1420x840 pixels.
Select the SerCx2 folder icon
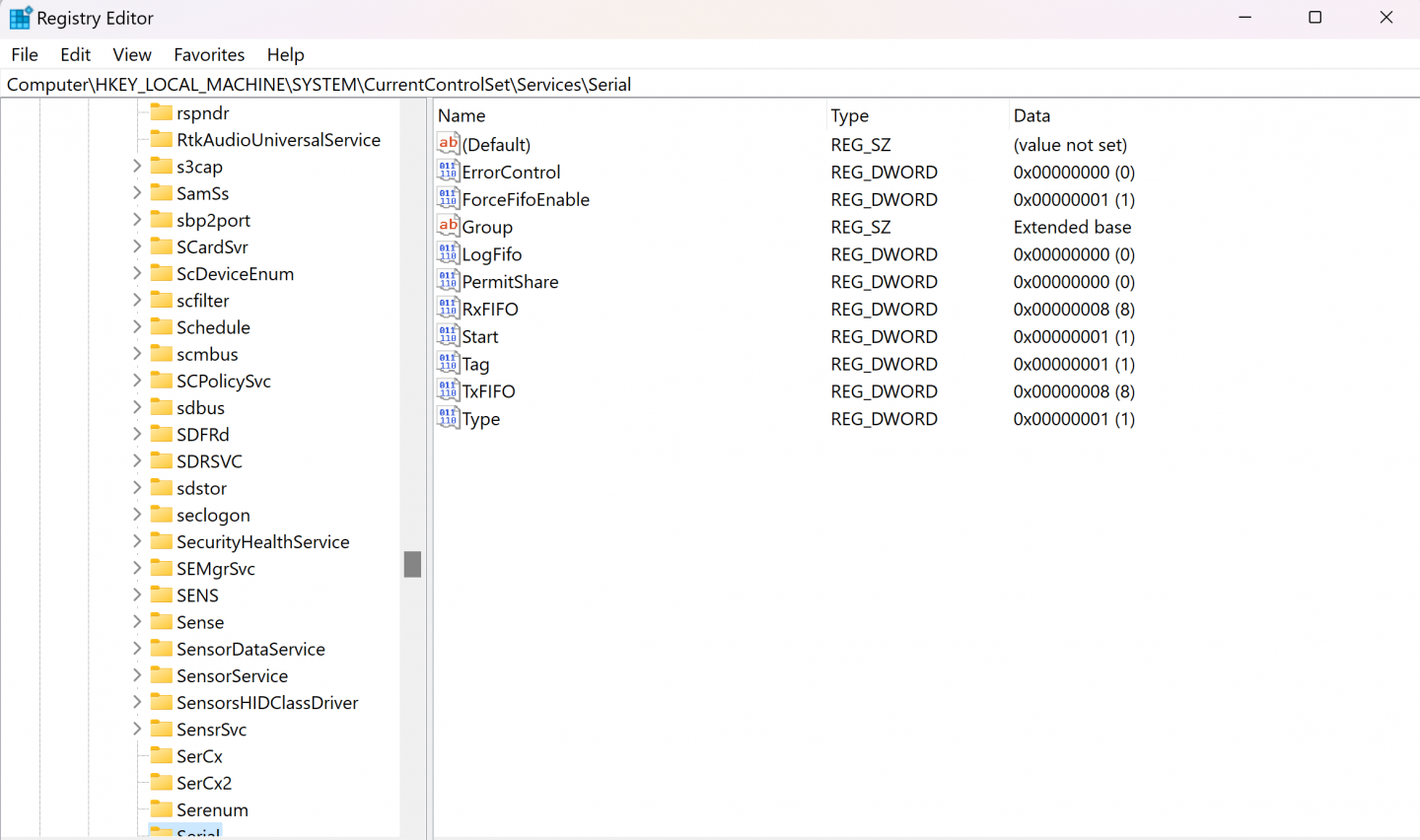pyautogui.click(x=162, y=783)
